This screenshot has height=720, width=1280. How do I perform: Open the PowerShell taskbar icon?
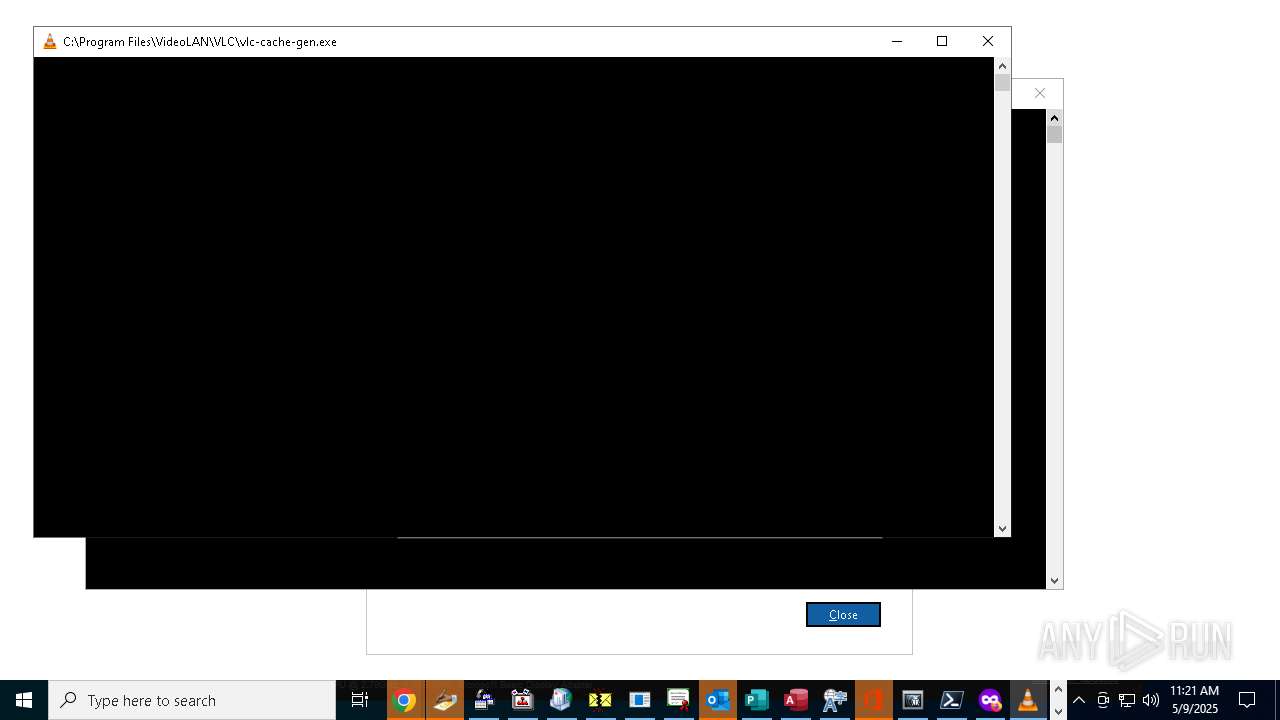(952, 700)
